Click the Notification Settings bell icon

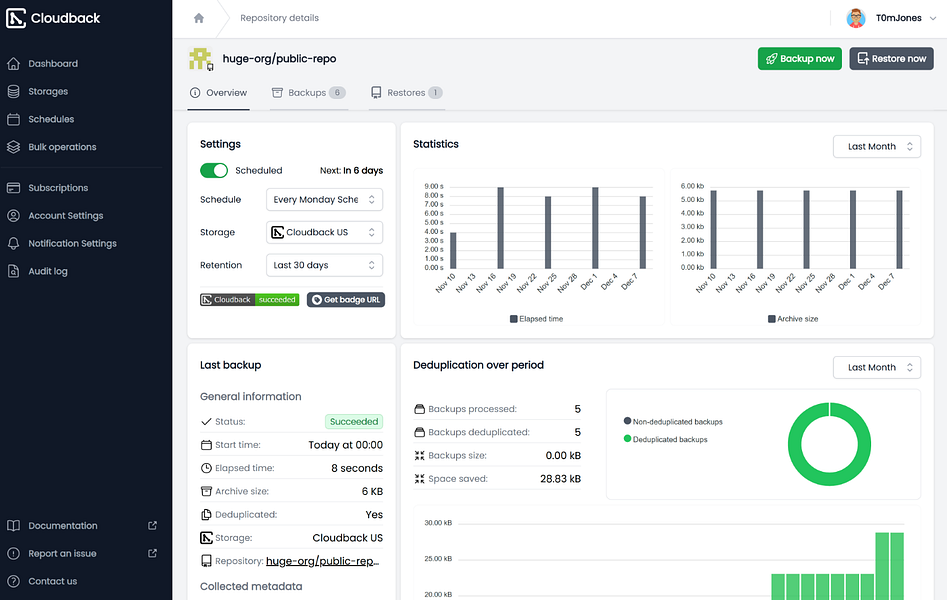click(13, 244)
